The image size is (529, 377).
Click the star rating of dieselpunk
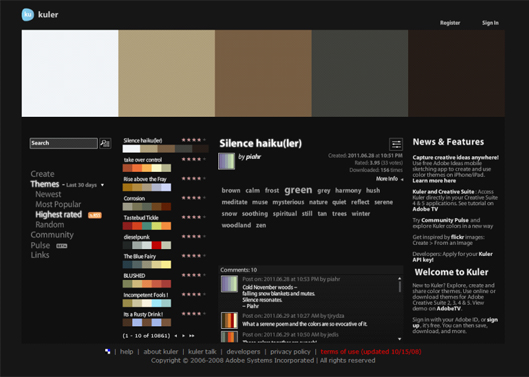[194, 236]
